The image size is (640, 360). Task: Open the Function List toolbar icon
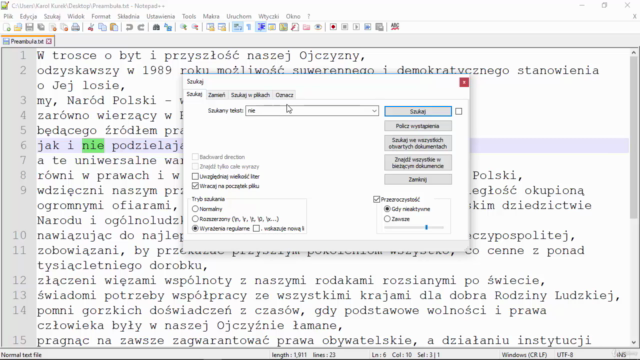coord(295,27)
